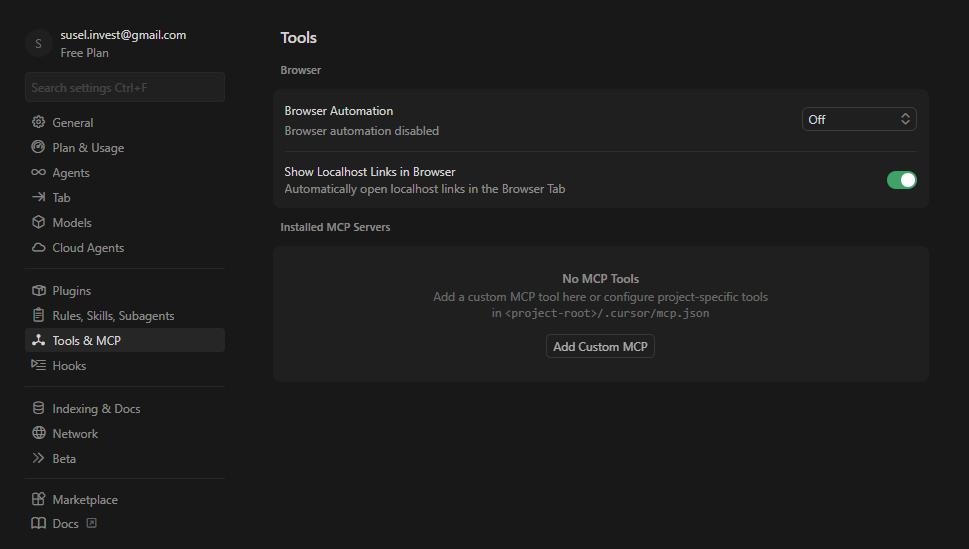
Task: Go to Rules, Skills, Subagents settings
Action: tap(113, 315)
